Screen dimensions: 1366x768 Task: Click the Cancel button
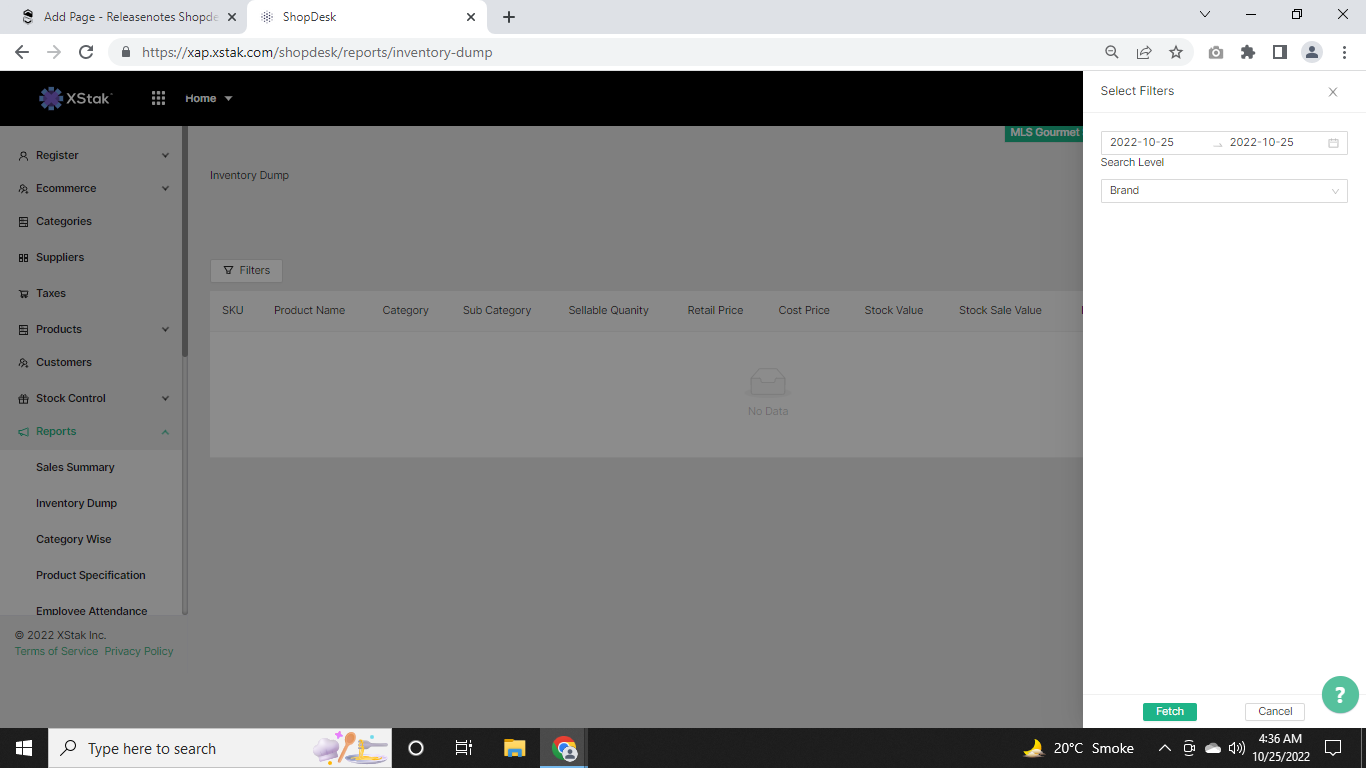1274,711
